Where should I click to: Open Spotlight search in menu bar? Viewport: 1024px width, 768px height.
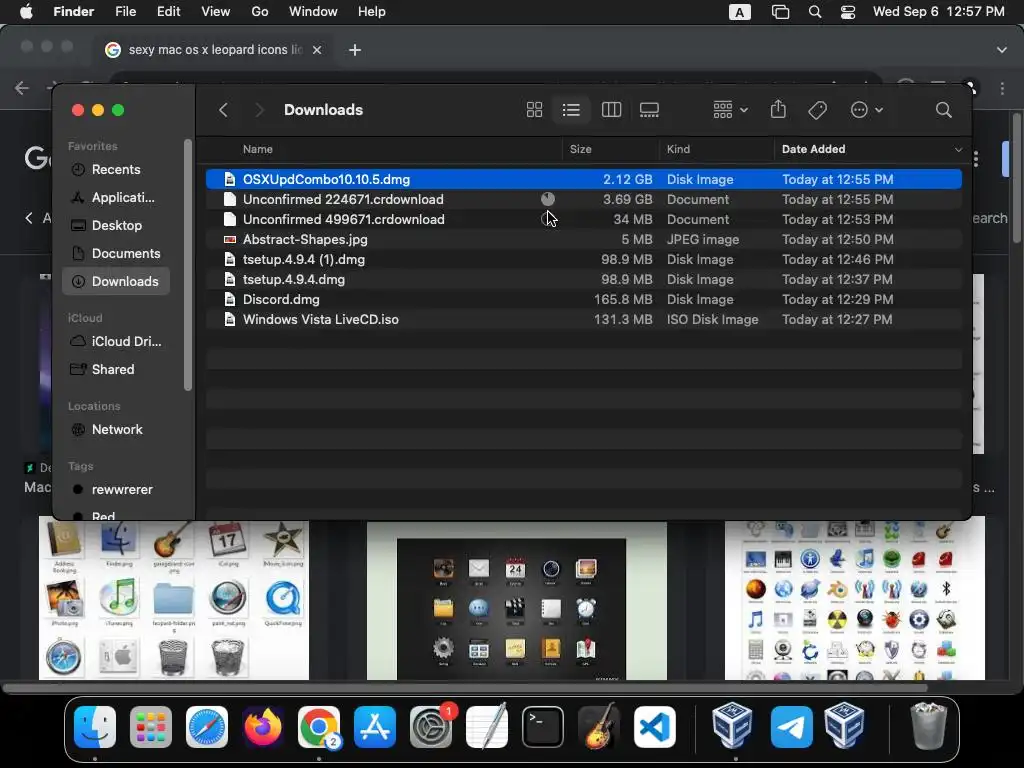pyautogui.click(x=814, y=12)
